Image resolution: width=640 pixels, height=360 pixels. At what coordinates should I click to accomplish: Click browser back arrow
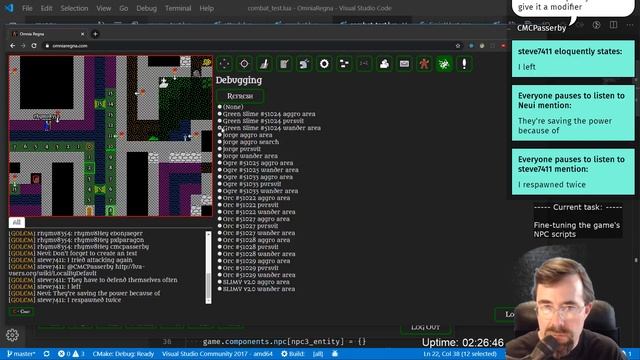pyautogui.click(x=13, y=46)
